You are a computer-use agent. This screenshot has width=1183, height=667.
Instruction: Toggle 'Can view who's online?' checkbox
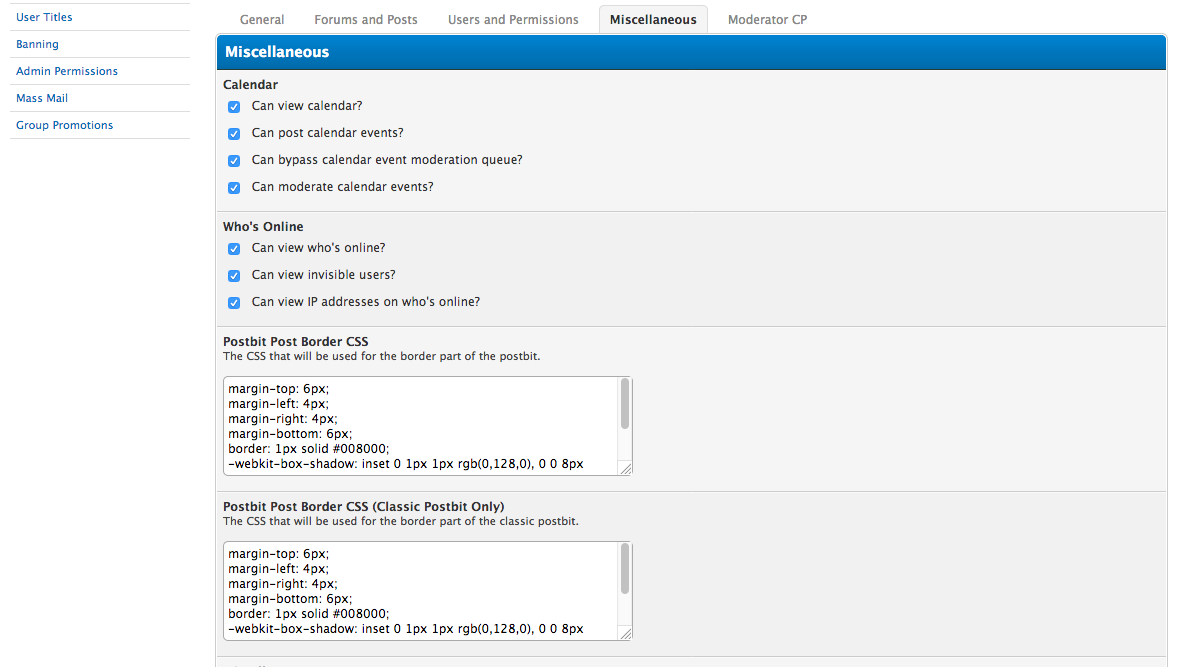234,249
